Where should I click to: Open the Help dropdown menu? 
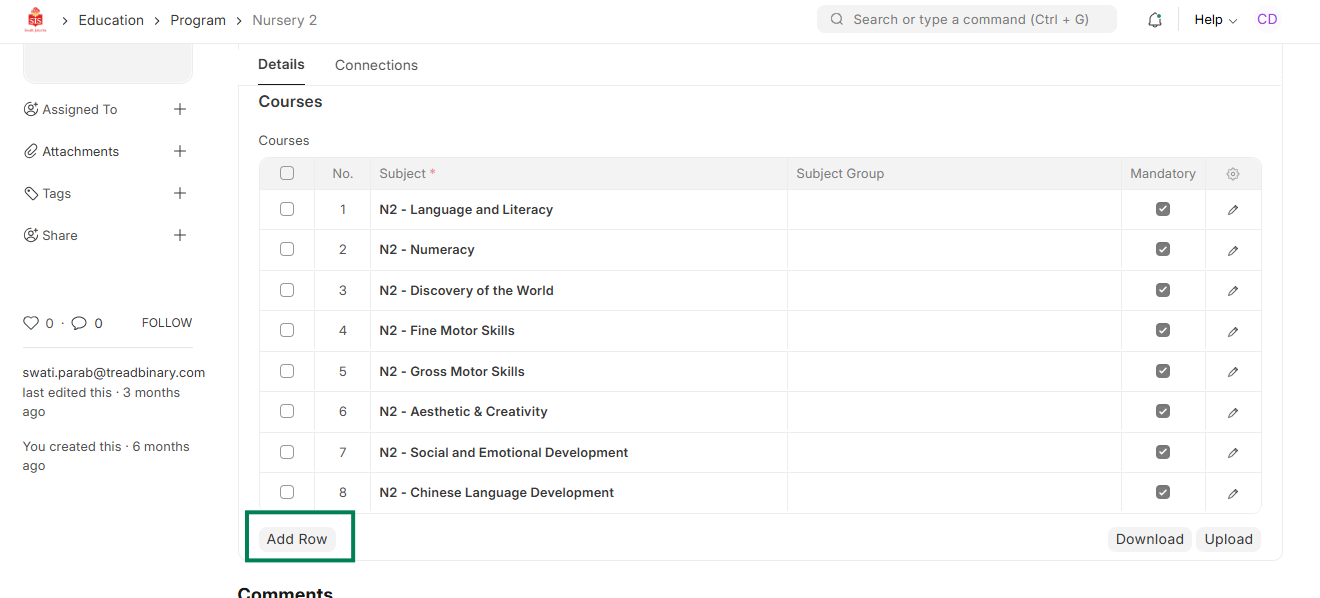pos(1215,20)
